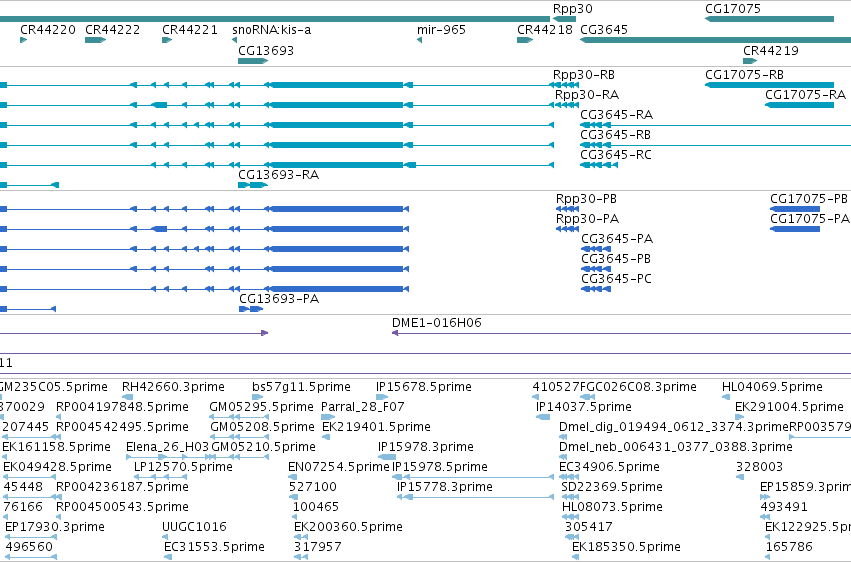Viewport: 851px width, 562px height.
Task: Select the CG17075-RB transcript bar
Action: pyautogui.click(x=770, y=85)
